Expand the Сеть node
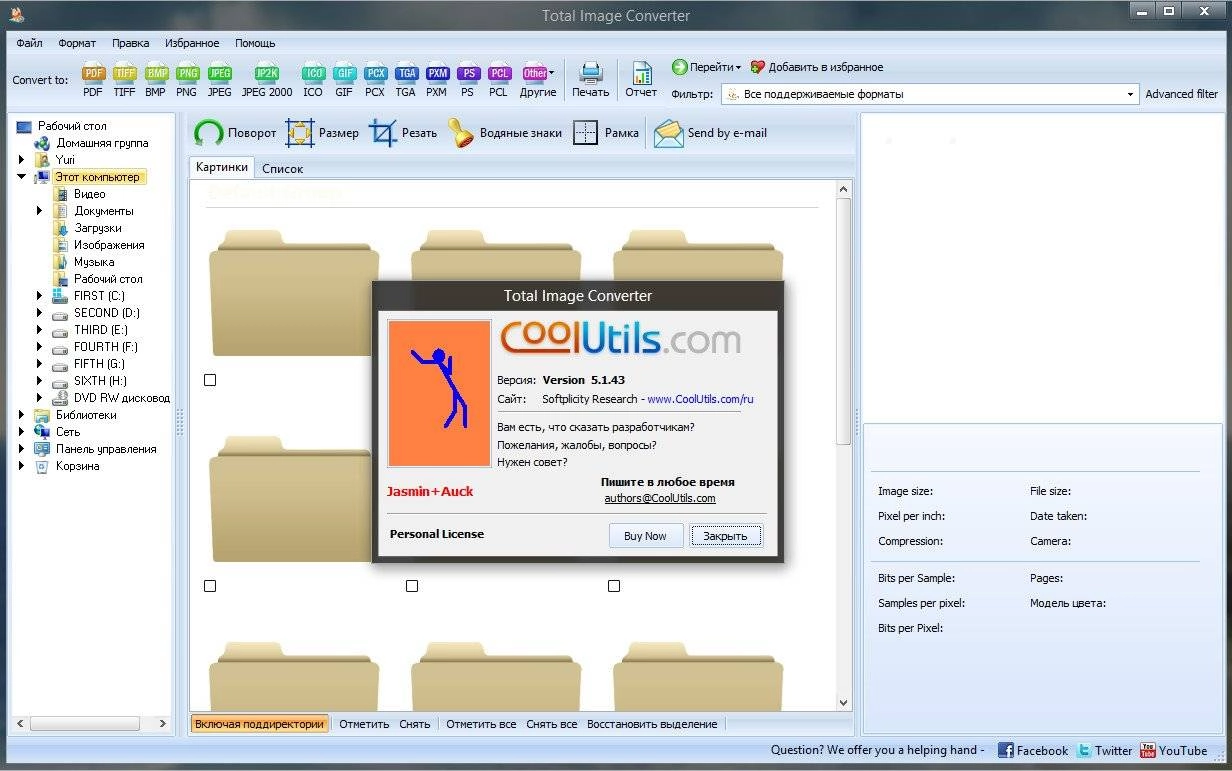Viewport: 1232px width, 771px height. pyautogui.click(x=22, y=432)
